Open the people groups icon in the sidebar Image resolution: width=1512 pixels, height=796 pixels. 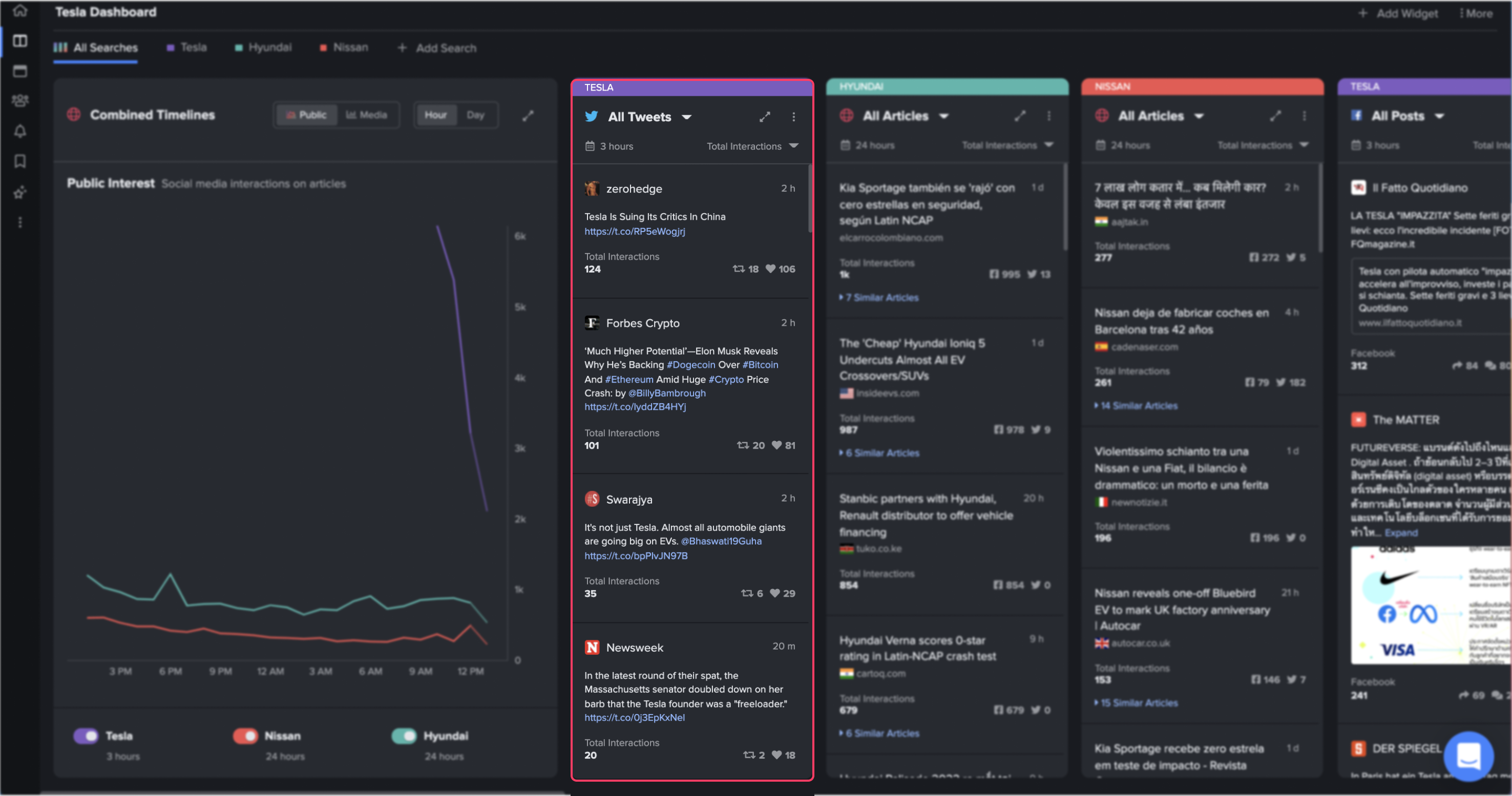(20, 101)
